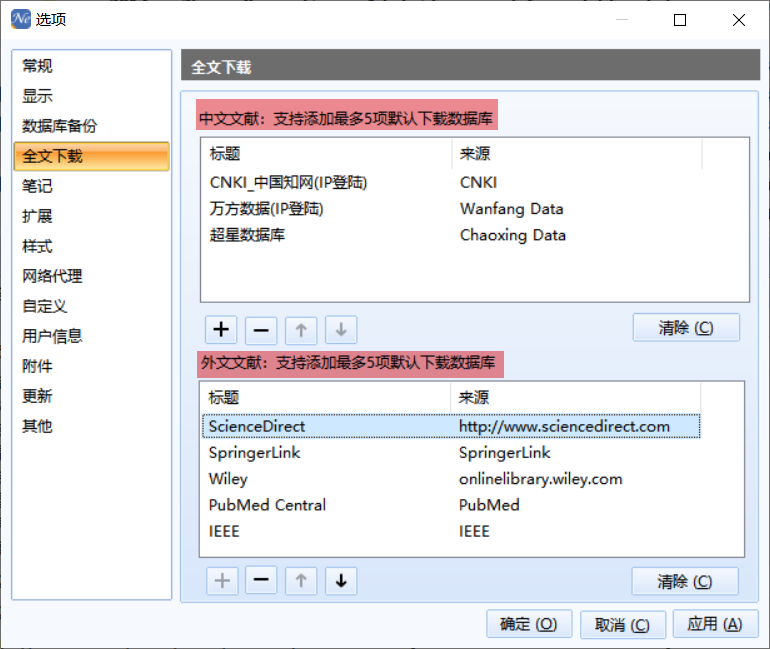This screenshot has width=770, height=649.
Task: Select the 超星数据库 row
Action: click(x=452, y=235)
